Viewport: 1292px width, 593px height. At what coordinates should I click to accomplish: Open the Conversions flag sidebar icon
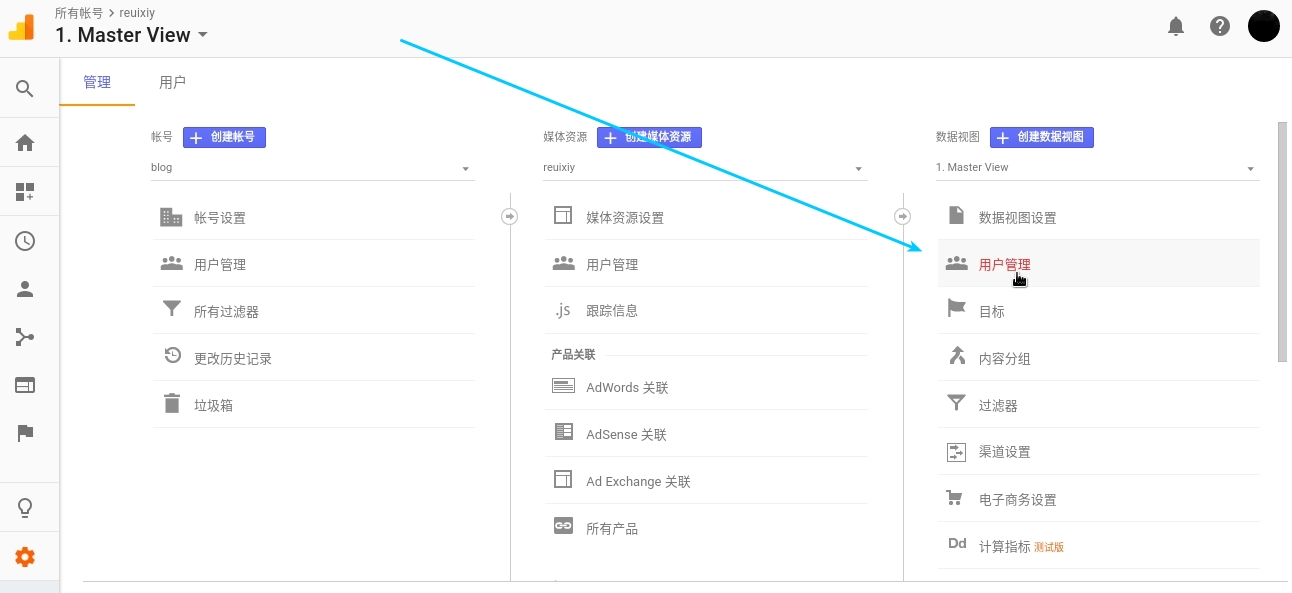(x=25, y=433)
